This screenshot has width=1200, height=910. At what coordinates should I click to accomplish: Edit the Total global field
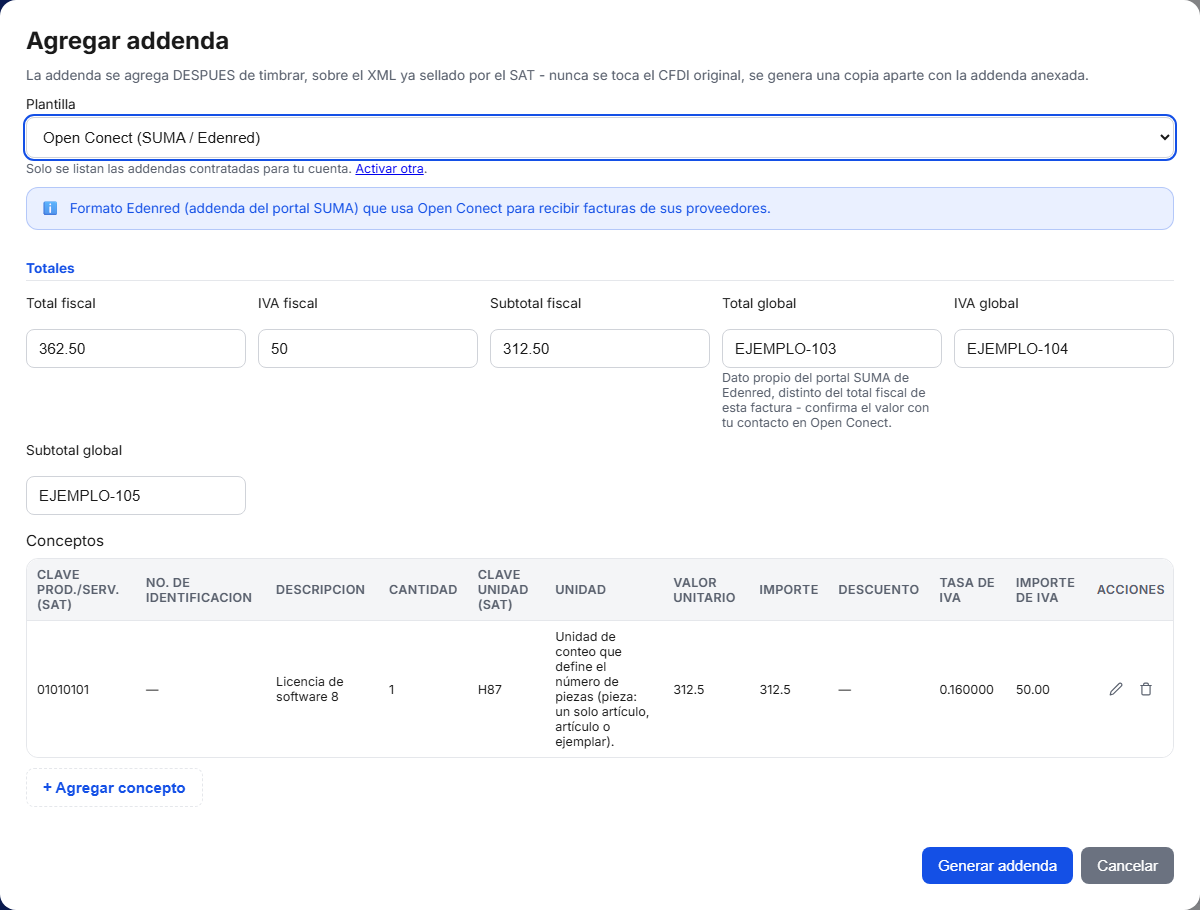(832, 349)
